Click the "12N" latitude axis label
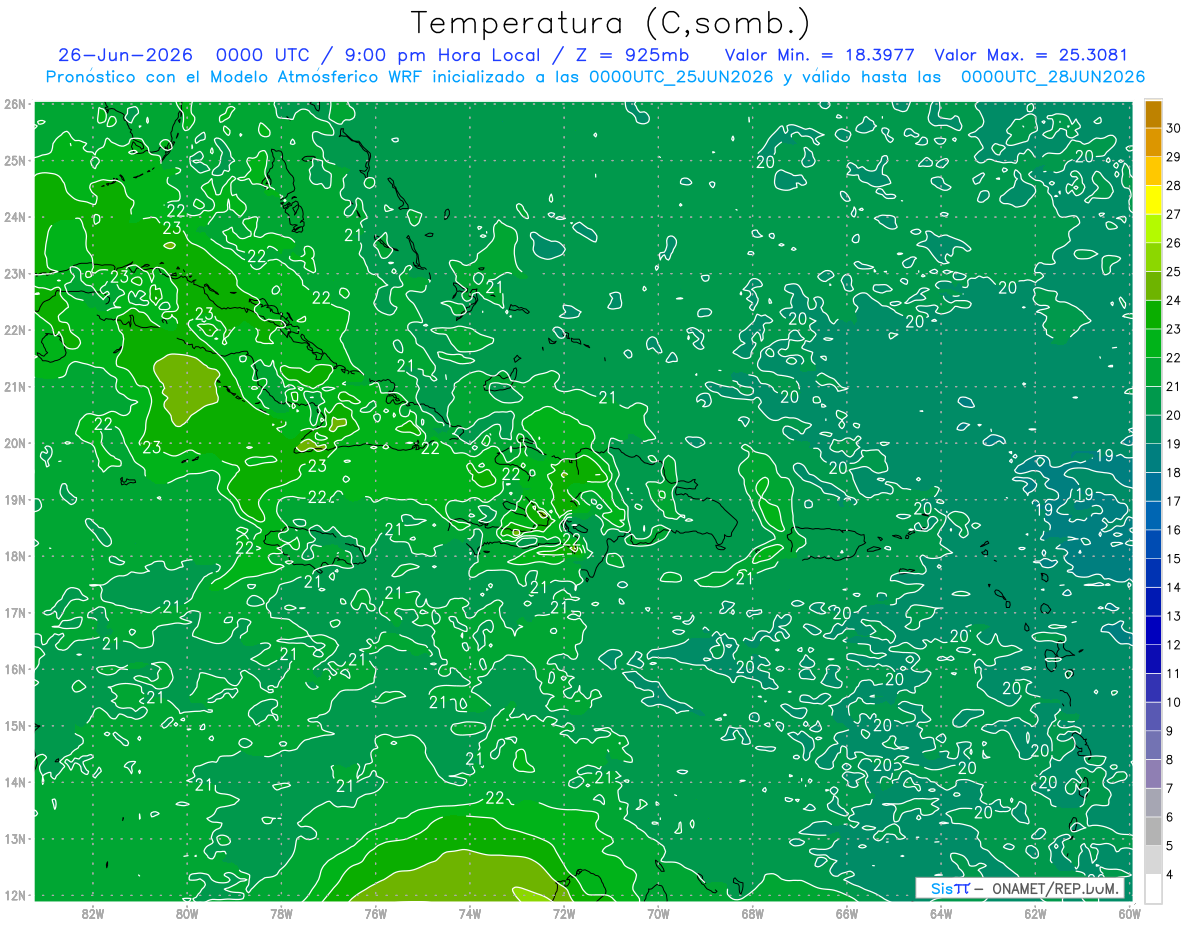The width and height of the screenshot is (1200, 927). coord(15,895)
